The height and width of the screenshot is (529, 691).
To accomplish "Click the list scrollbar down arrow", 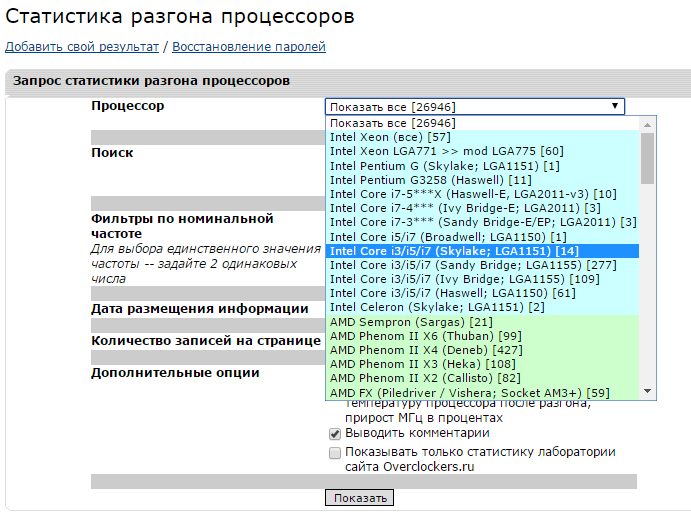I will click(x=647, y=391).
